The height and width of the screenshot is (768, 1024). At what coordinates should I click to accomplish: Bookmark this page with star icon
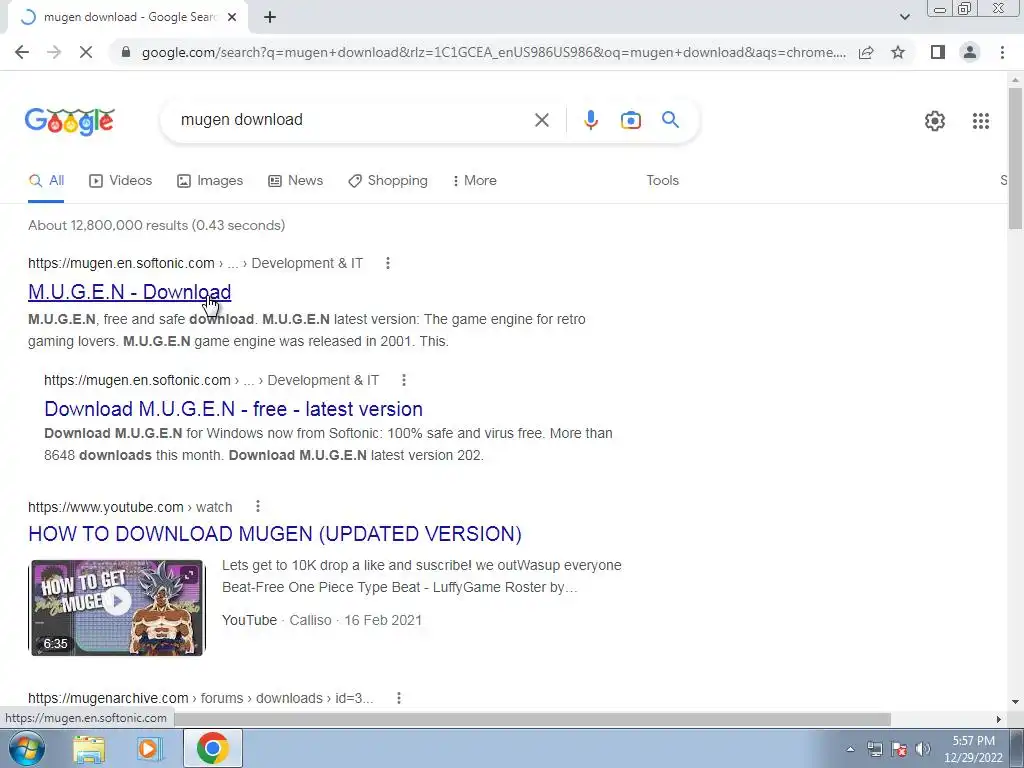898,52
